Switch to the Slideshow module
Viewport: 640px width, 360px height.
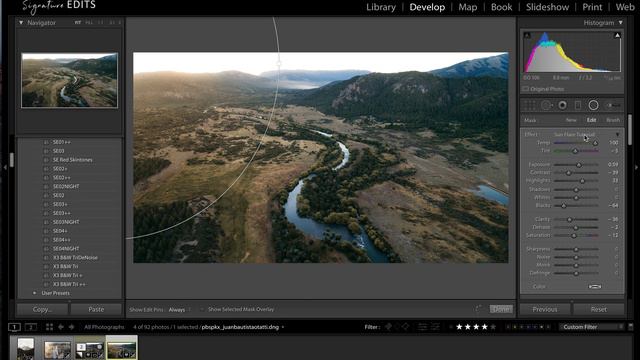pos(547,7)
